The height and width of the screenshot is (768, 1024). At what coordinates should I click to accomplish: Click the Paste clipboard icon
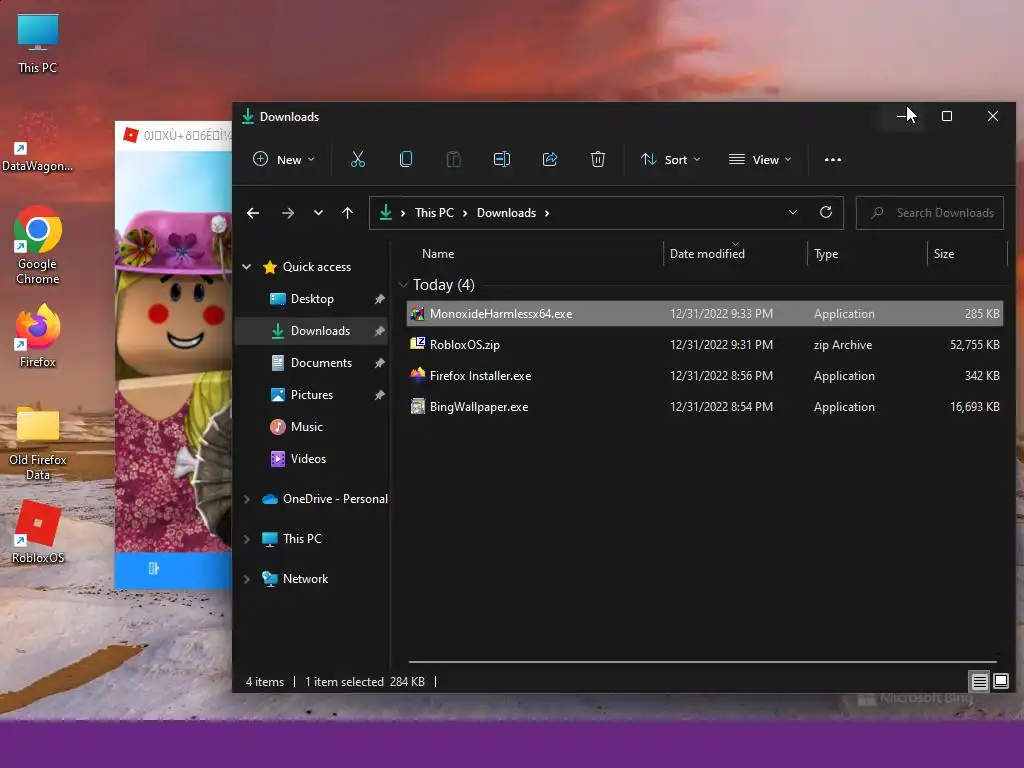pyautogui.click(x=453, y=159)
